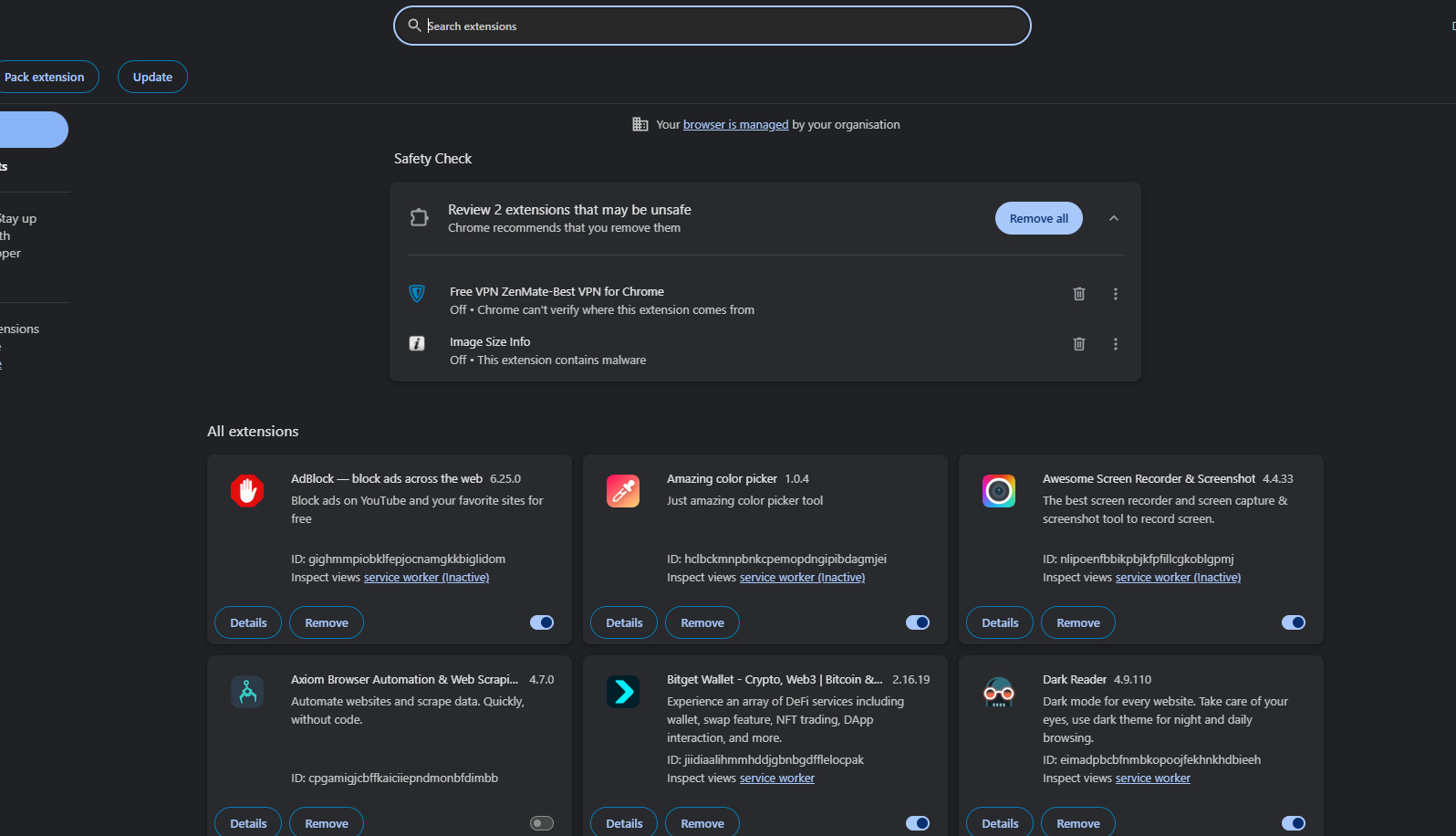The image size is (1456, 836).
Task: Click the Safety Check puzzle piece icon
Action: [419, 217]
